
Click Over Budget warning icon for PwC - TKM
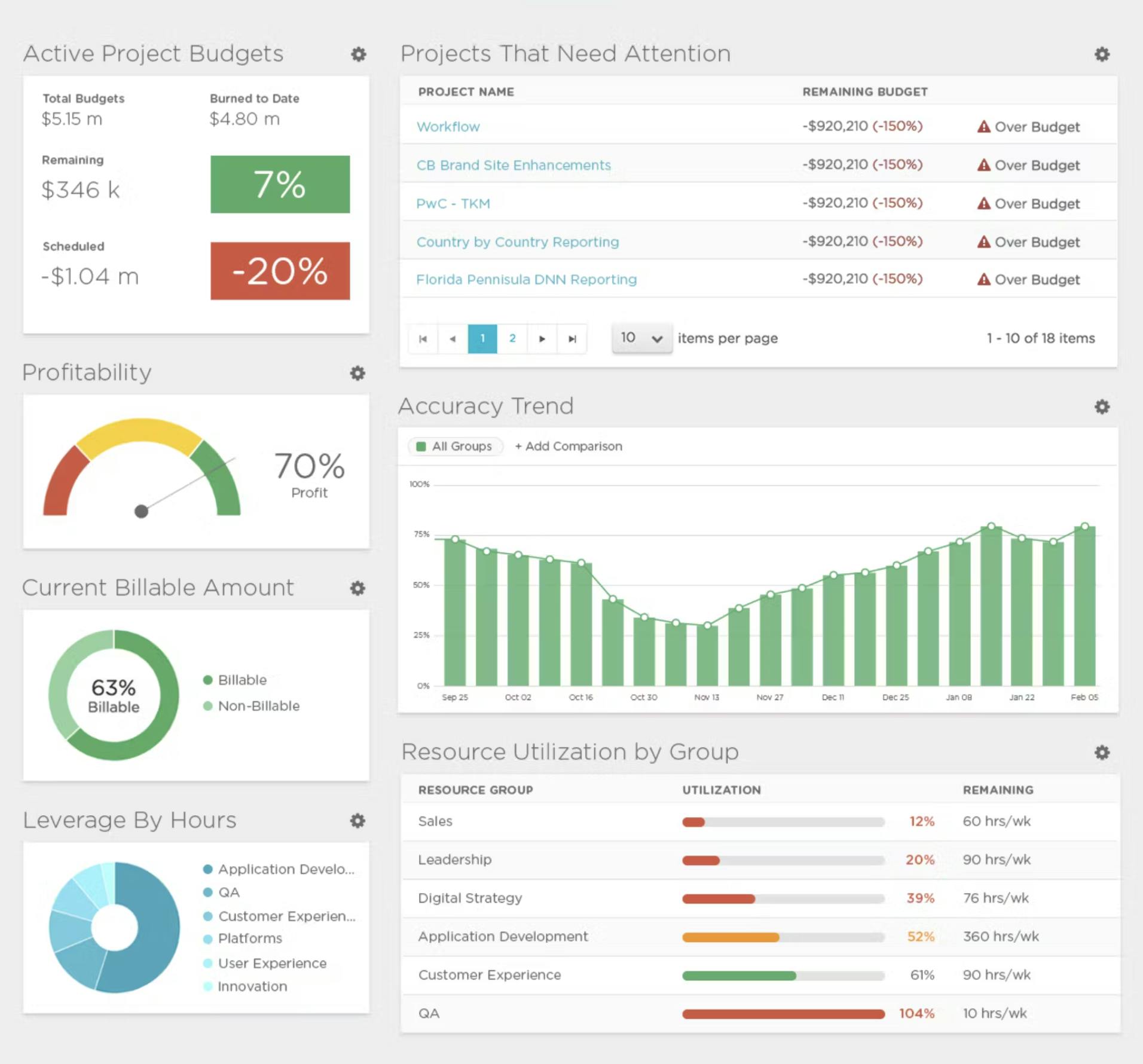(983, 203)
